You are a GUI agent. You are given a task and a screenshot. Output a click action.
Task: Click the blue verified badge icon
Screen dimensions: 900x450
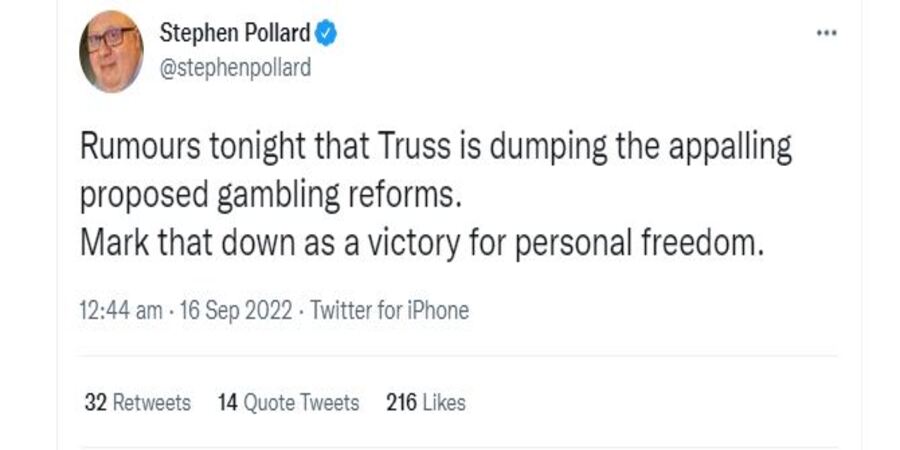tap(327, 34)
